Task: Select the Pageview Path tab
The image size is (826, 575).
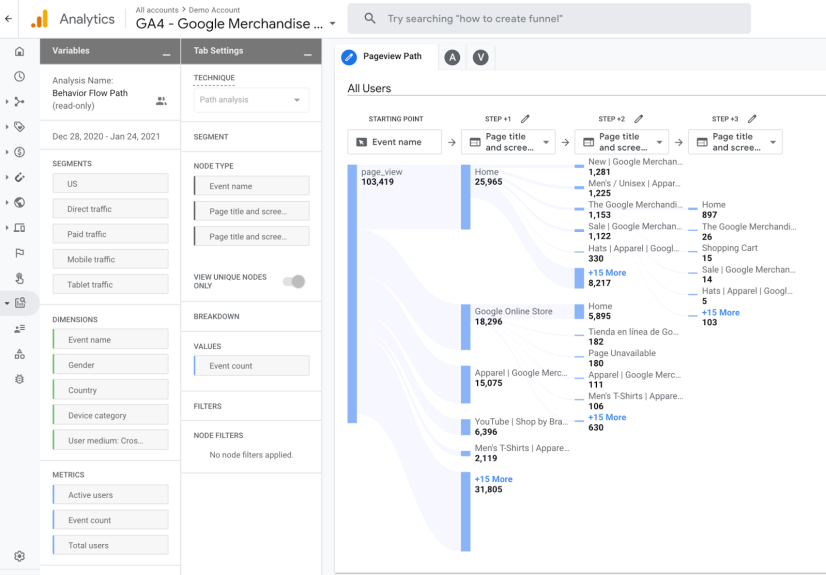Action: point(387,57)
